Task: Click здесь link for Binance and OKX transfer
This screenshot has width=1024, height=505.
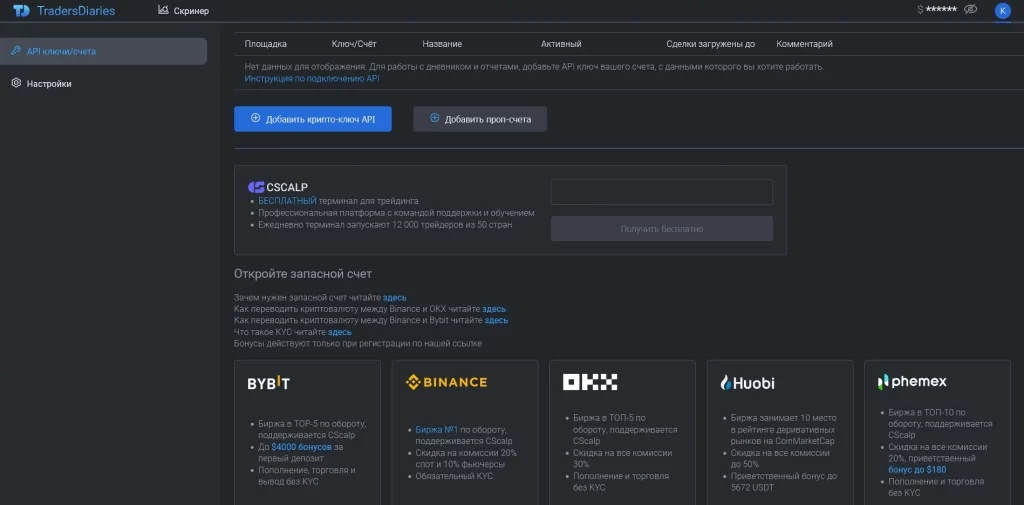Action: [x=494, y=309]
